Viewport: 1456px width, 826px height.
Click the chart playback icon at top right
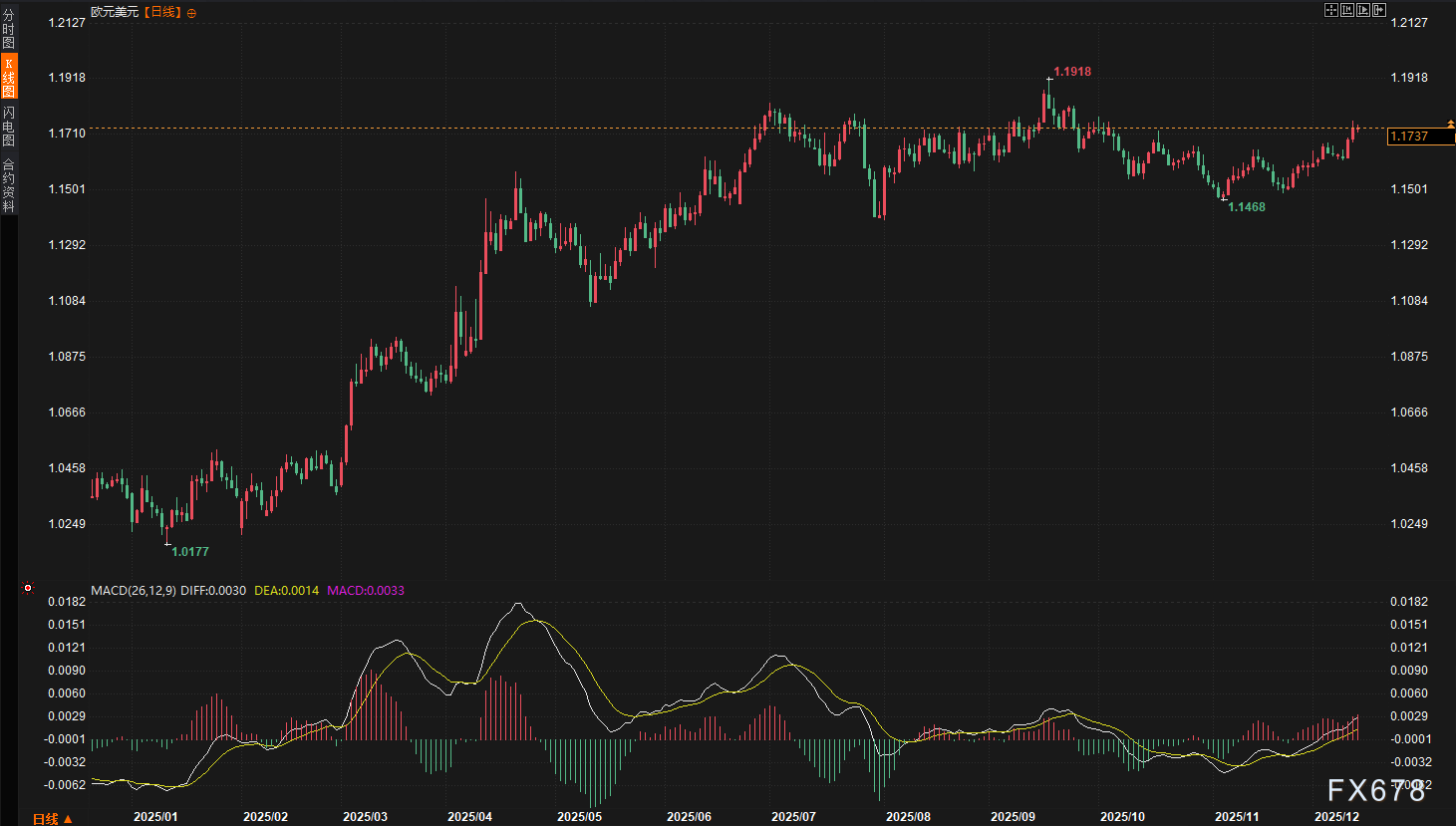[x=1363, y=10]
